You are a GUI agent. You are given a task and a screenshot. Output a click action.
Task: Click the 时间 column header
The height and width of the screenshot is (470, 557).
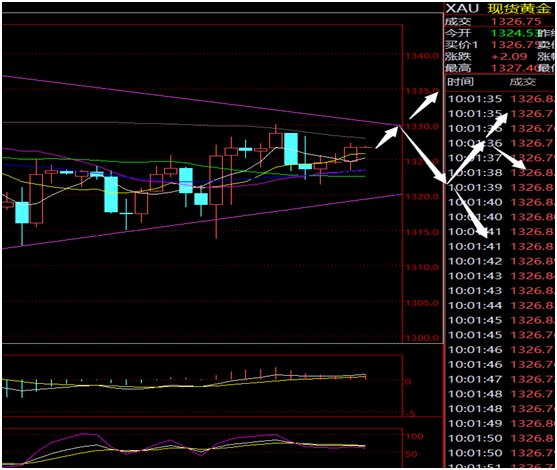click(x=460, y=82)
